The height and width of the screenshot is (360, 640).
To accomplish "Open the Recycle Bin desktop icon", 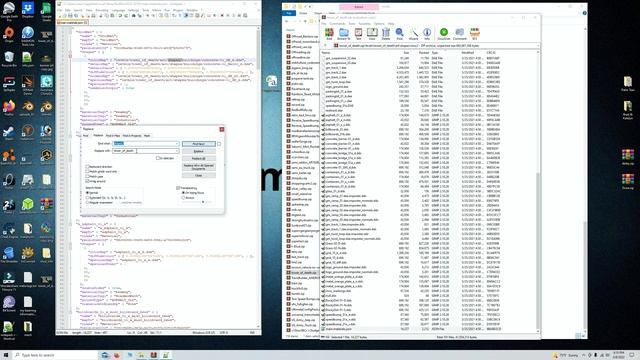I will pyautogui.click(x=9, y=59).
